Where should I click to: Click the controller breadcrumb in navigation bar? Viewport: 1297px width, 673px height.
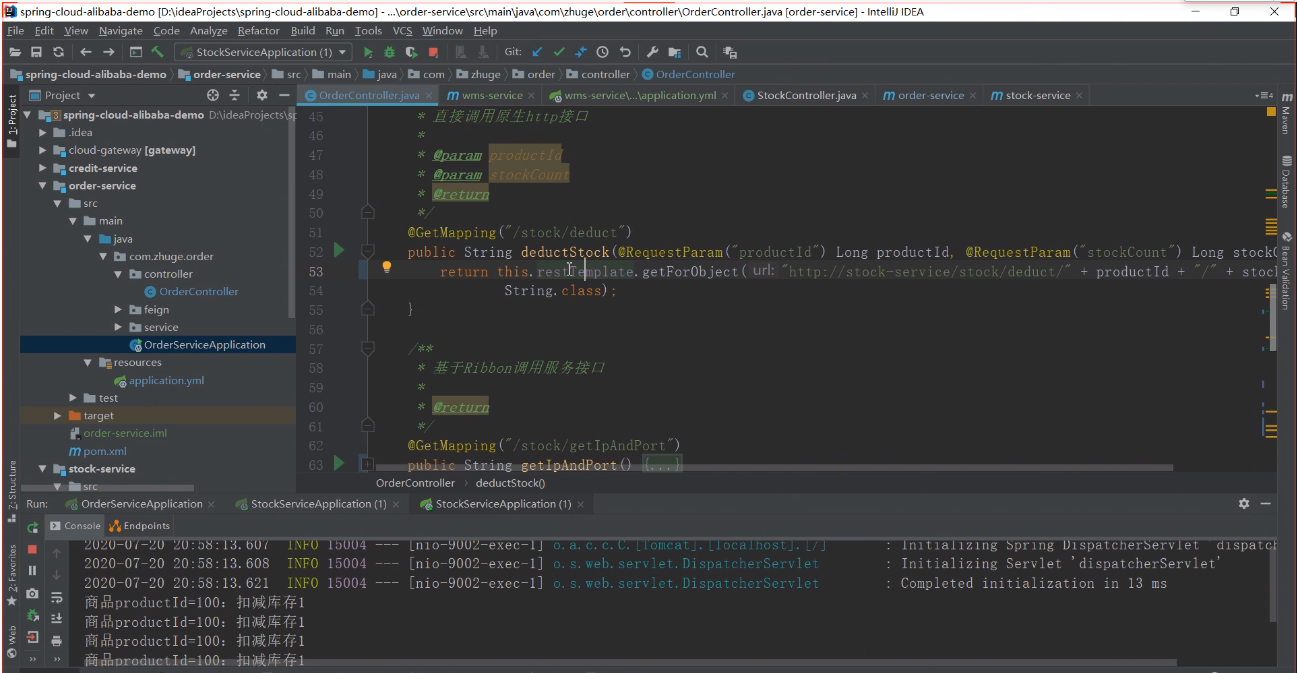598,74
